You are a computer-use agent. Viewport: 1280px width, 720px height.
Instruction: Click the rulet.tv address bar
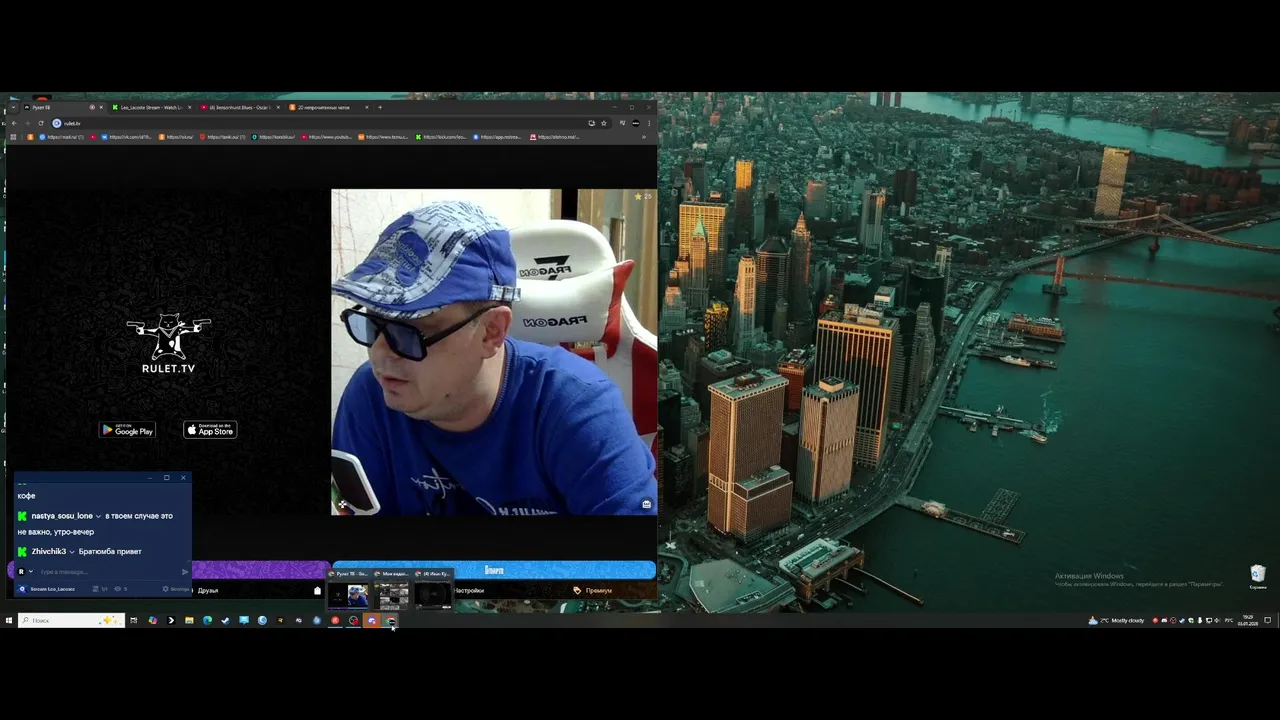coord(330,123)
